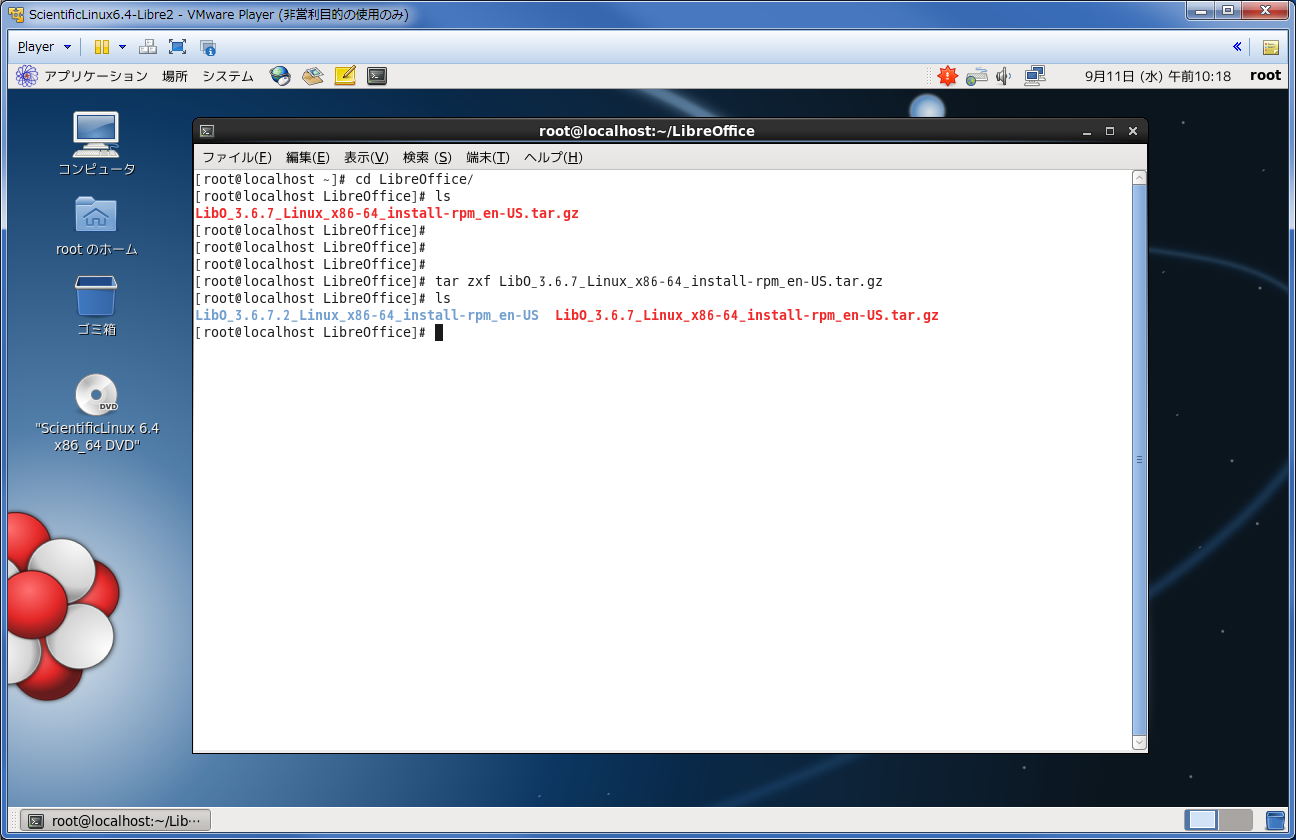Screen dimensions: 1296x840
Task: Open the Player dropdown menu
Action: 45,47
